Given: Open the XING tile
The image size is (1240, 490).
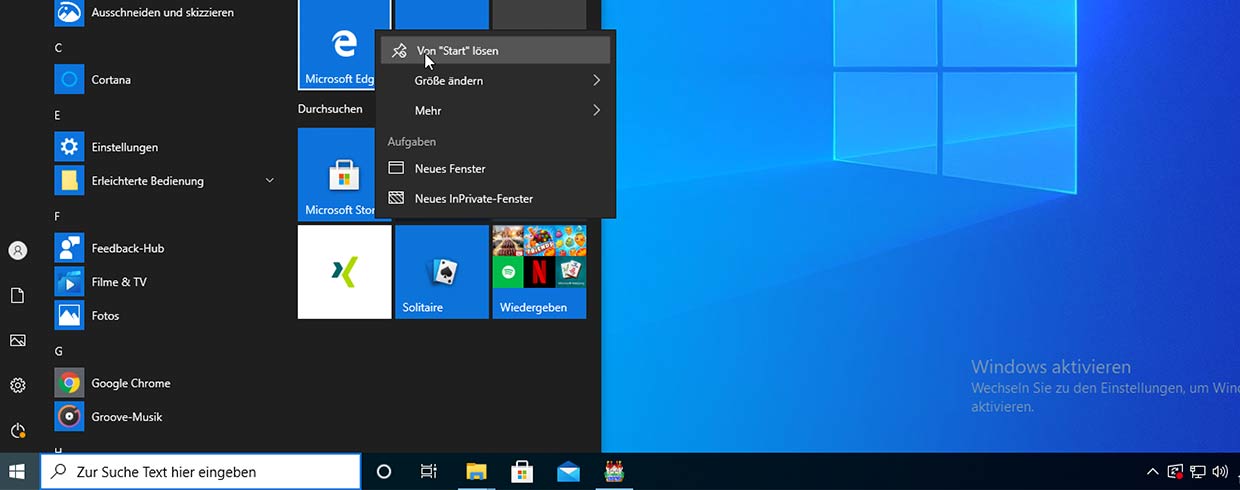Looking at the screenshot, I should click(x=344, y=272).
